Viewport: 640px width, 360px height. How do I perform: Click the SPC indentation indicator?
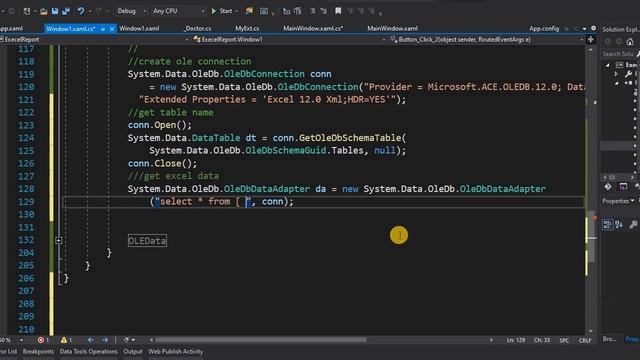click(564, 340)
